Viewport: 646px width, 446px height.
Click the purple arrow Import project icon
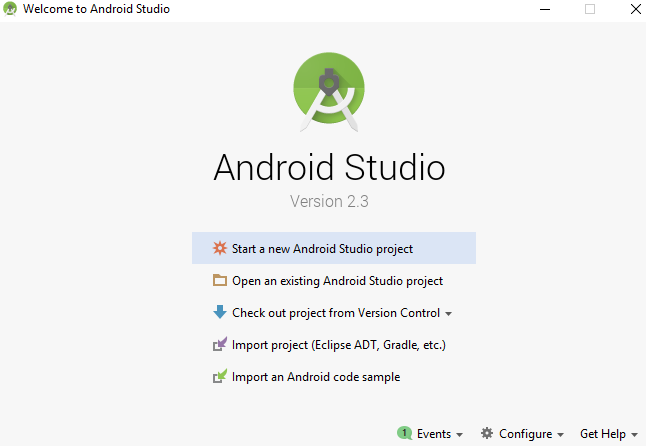220,344
